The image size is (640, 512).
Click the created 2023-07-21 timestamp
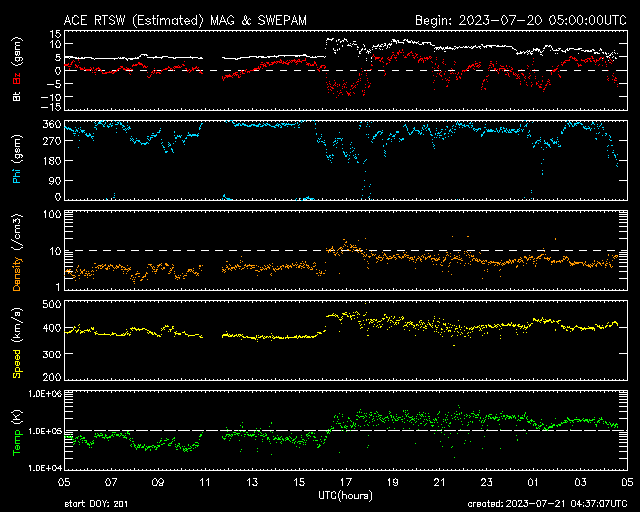click(x=552, y=503)
